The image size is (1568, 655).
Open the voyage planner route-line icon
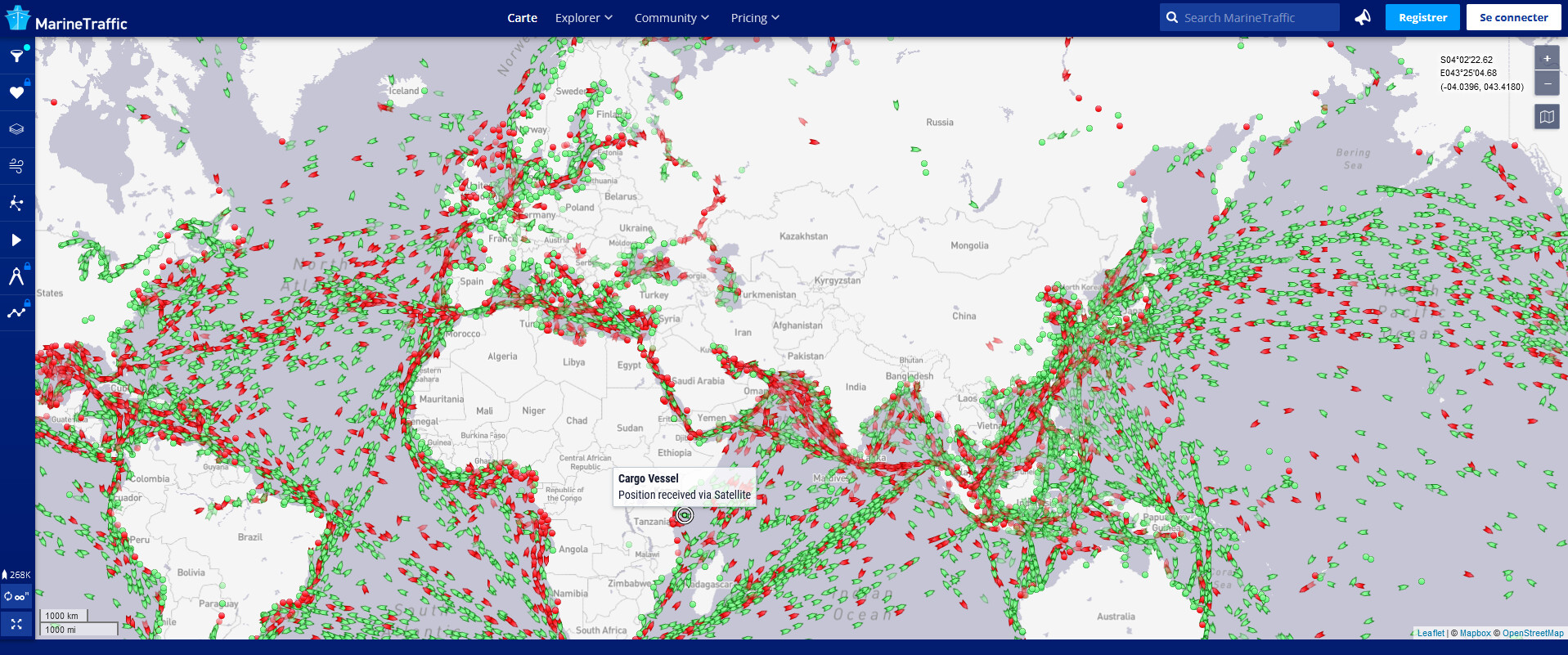tap(16, 312)
